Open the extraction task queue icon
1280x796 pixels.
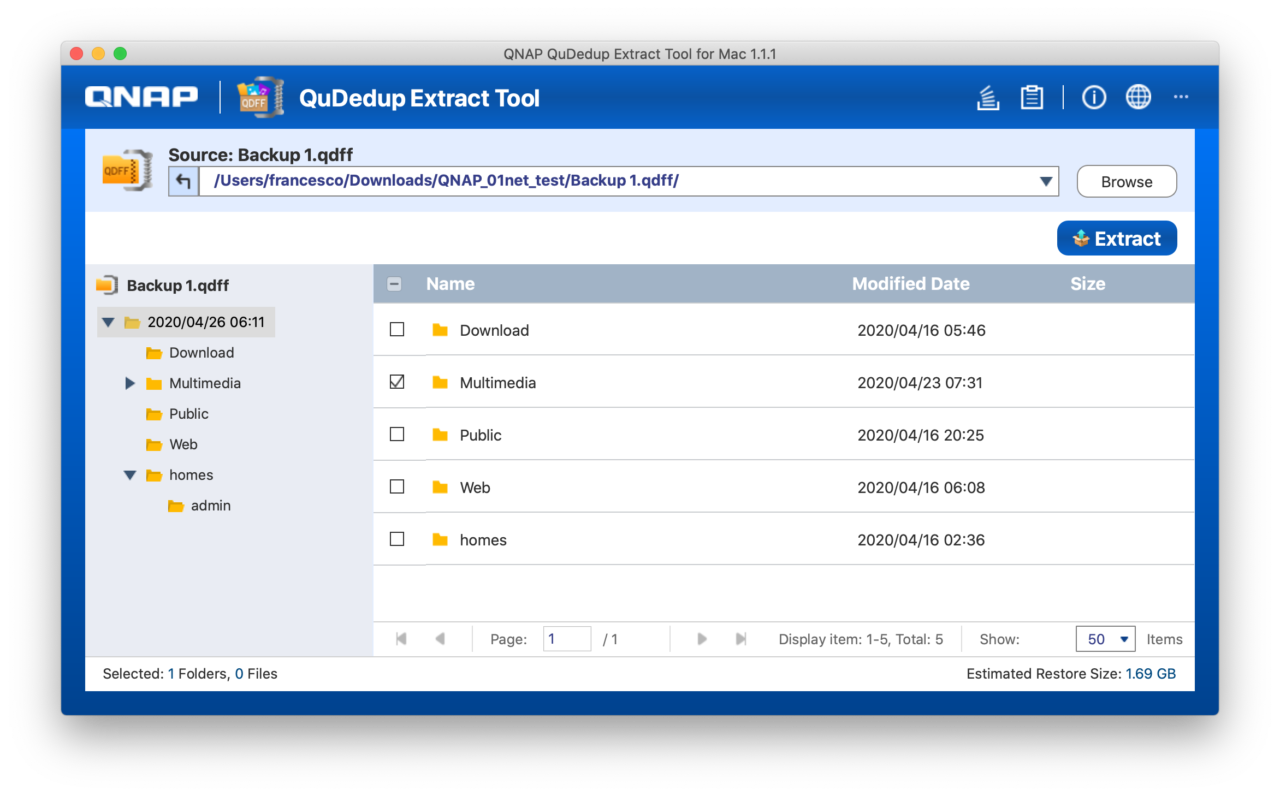tap(988, 97)
